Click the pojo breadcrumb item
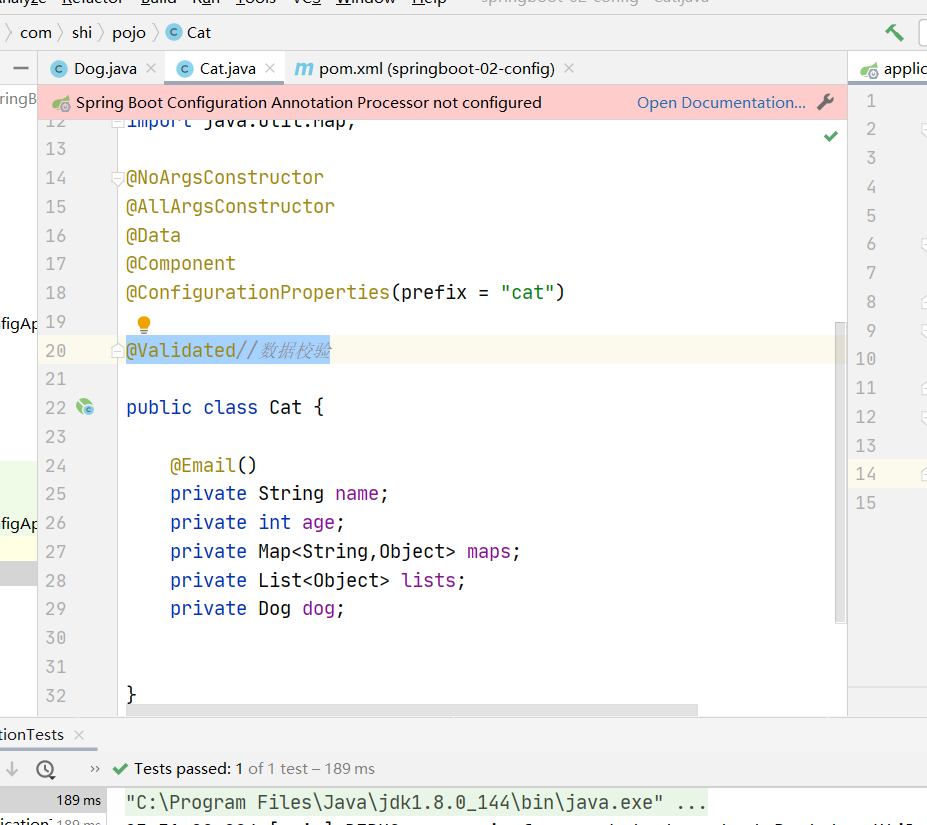This screenshot has width=927, height=825. pyautogui.click(x=129, y=33)
